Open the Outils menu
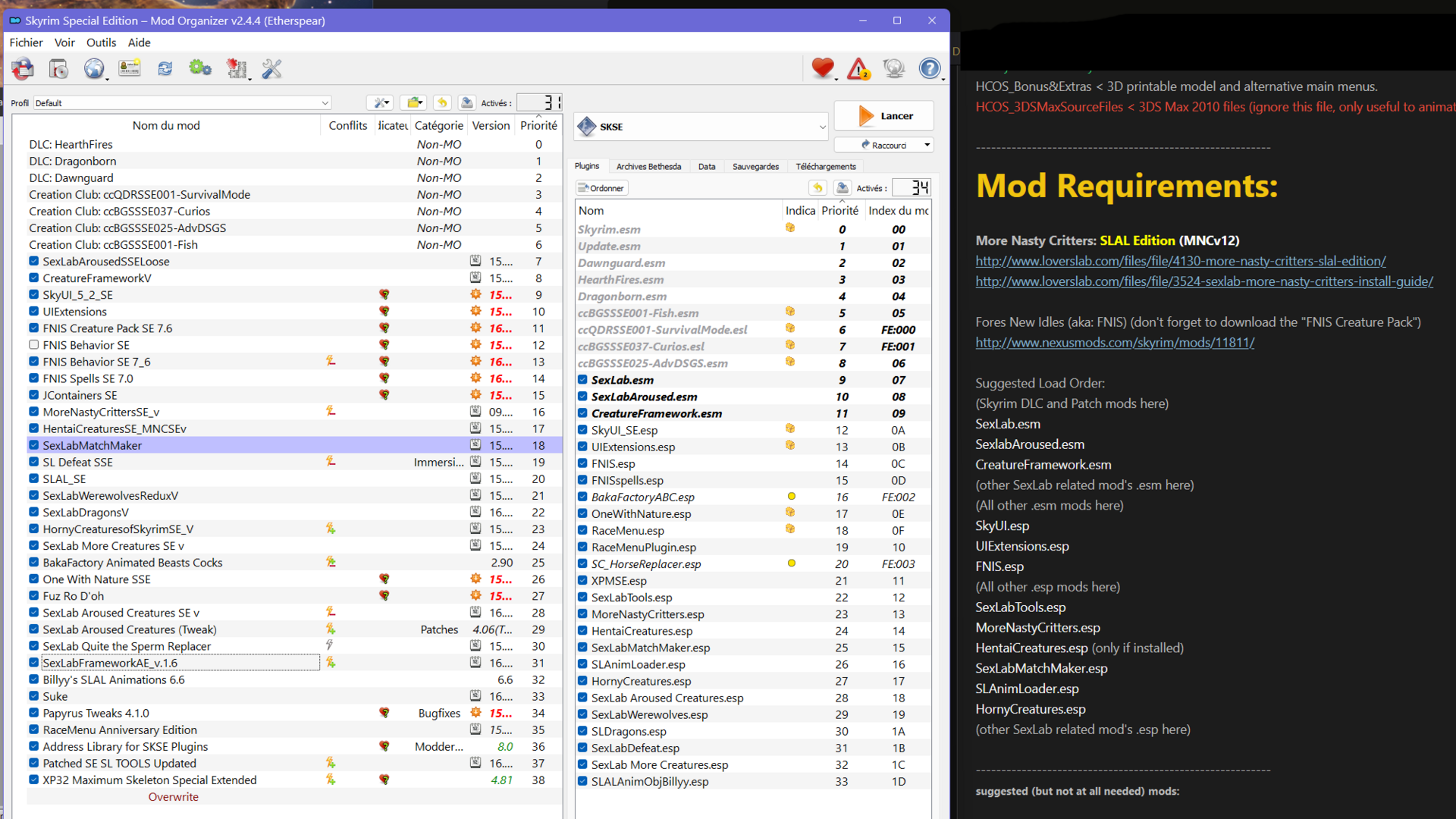 (x=101, y=42)
